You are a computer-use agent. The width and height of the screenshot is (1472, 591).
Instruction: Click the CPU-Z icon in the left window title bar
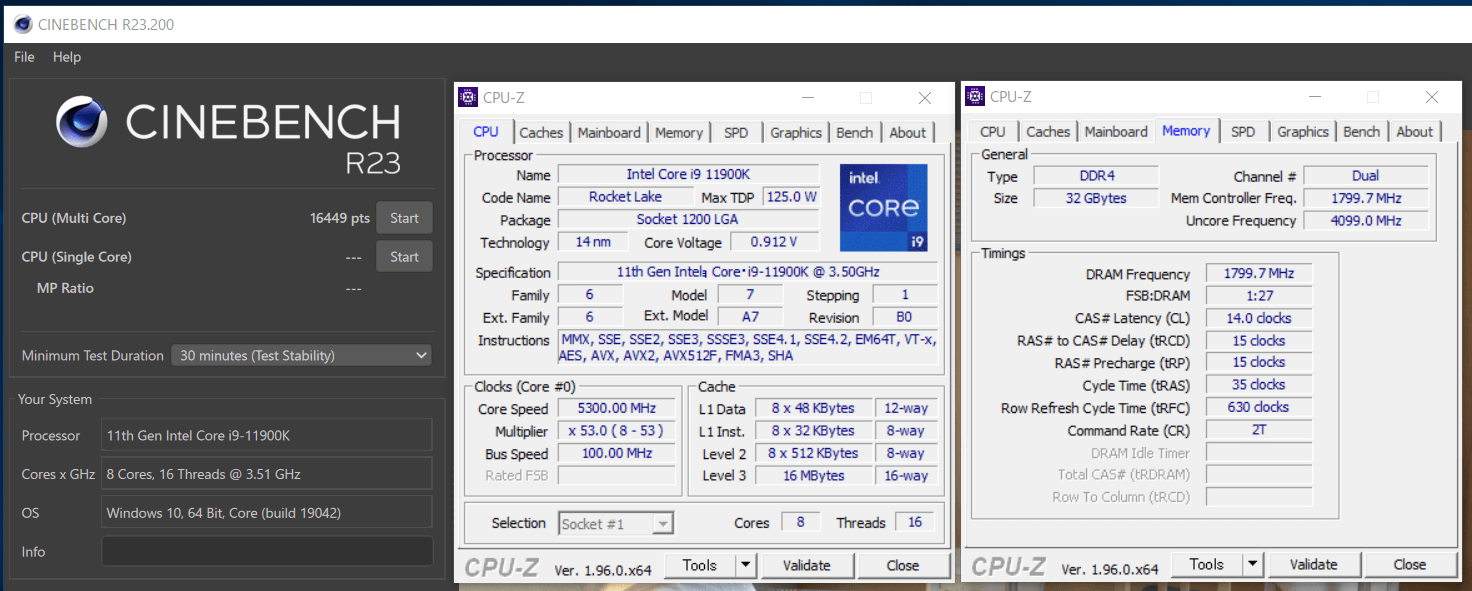(x=468, y=97)
